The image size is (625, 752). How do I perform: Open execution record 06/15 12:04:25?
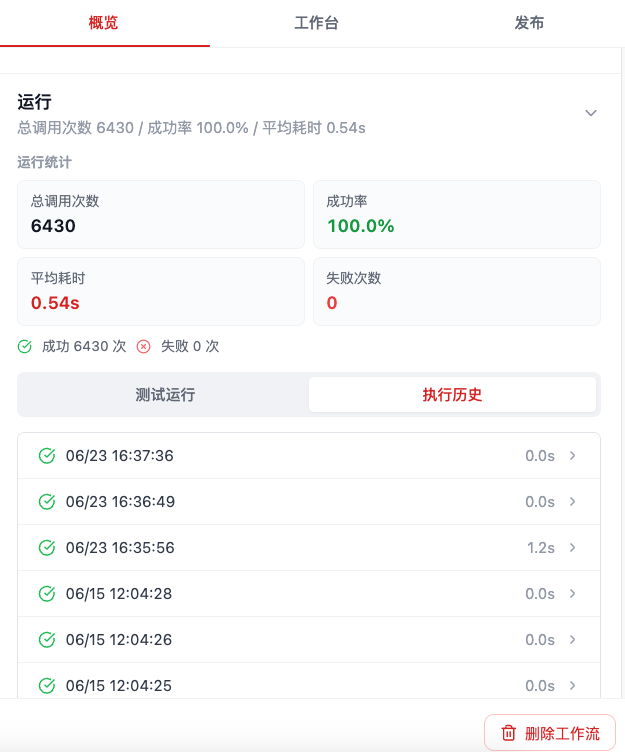(x=309, y=681)
